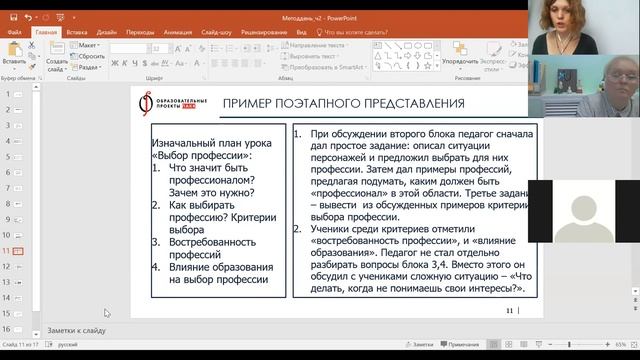Toggle strikethrough formatting

[x=155, y=63]
